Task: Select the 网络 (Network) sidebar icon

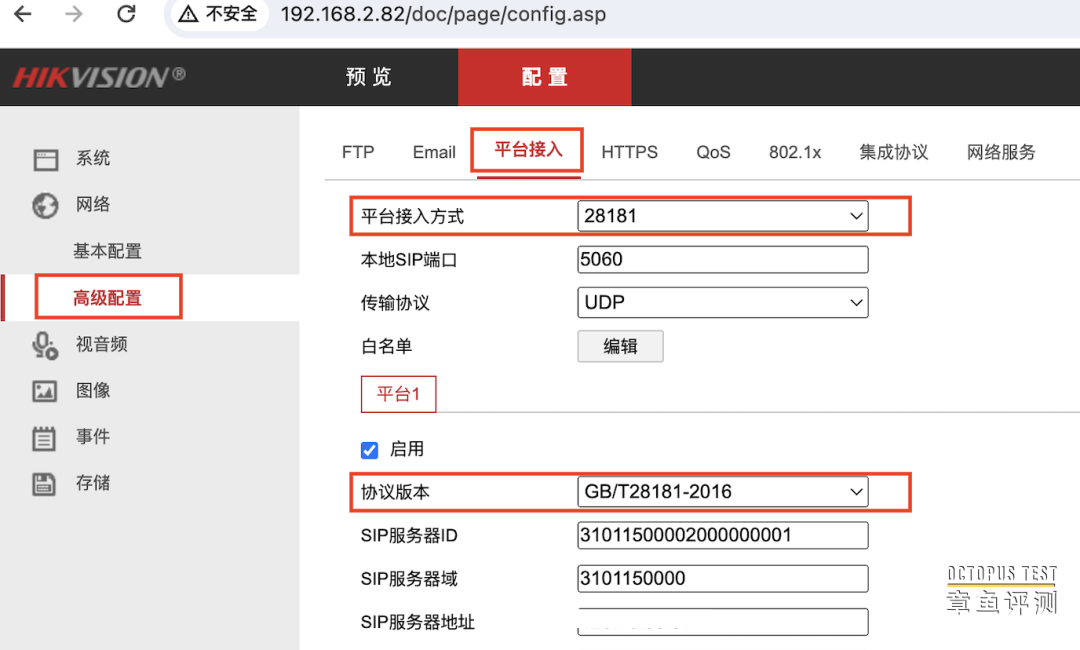Action: (x=92, y=204)
